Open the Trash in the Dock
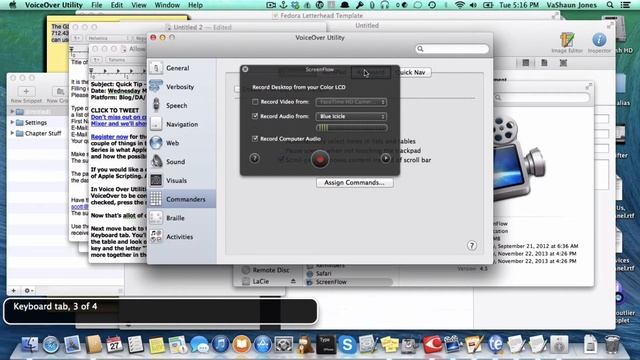 click(x=612, y=345)
